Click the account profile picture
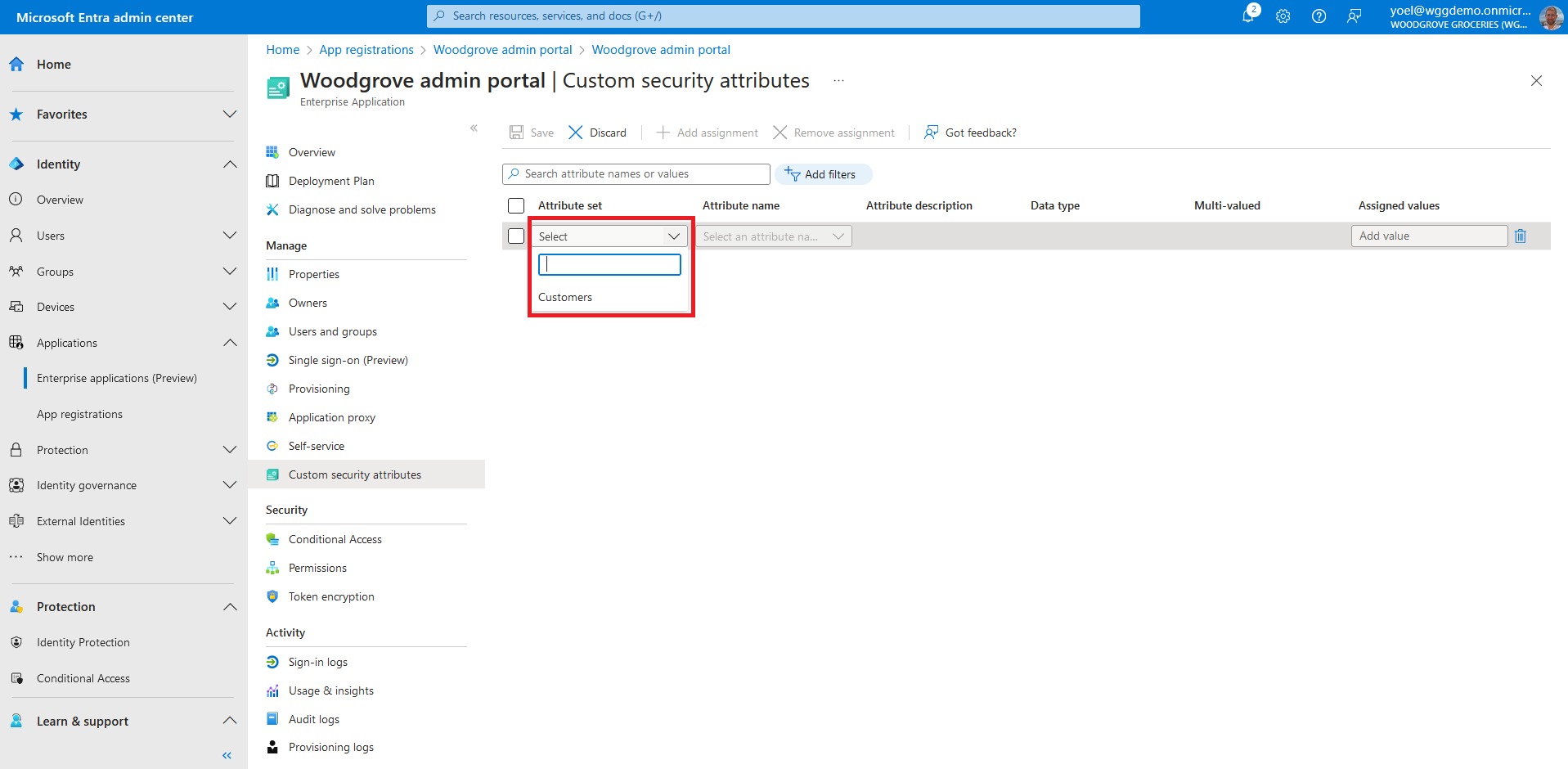 (1550, 17)
